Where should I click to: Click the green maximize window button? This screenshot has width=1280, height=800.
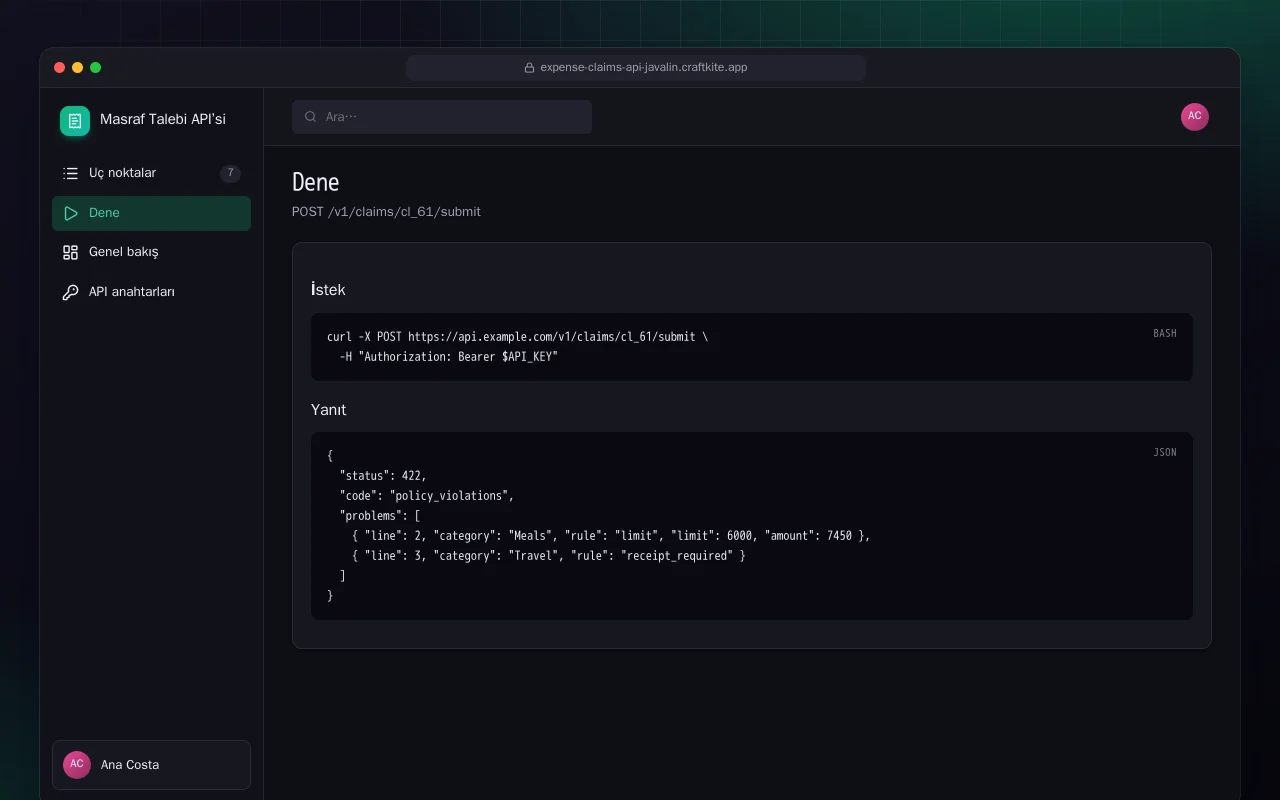pos(96,68)
